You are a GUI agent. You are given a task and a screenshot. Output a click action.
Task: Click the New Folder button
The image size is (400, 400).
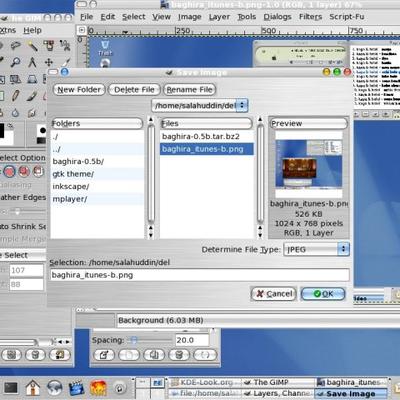79,89
